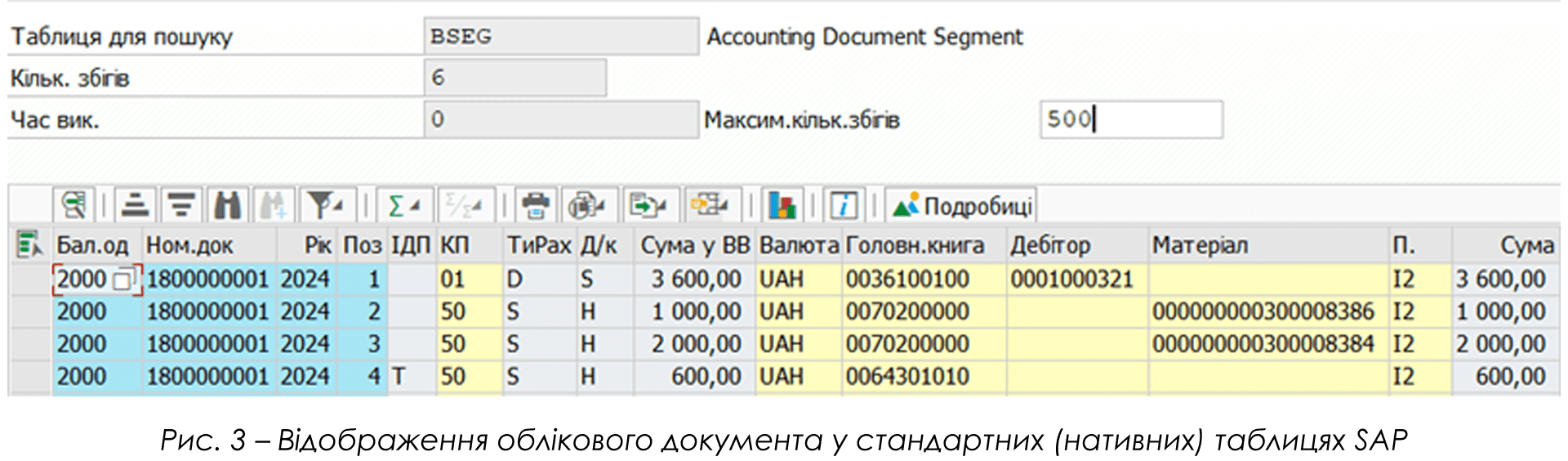The height and width of the screenshot is (461, 1568).
Task: Click the Дебітор column header
Action: 1077,244
